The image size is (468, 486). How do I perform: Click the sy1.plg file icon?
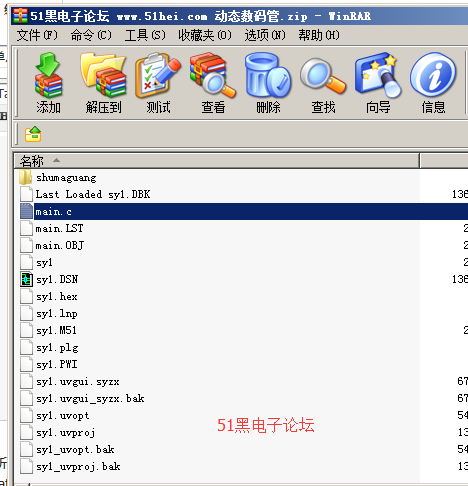tap(26, 347)
